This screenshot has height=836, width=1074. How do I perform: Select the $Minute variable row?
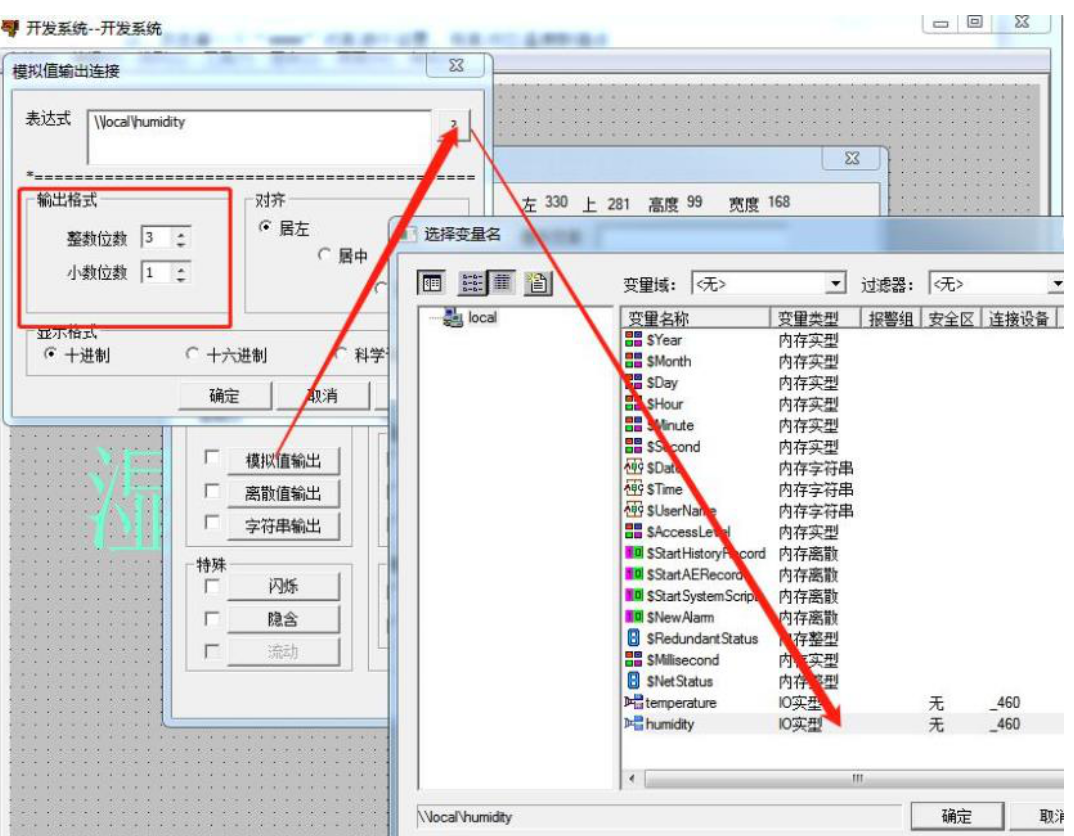842,425
